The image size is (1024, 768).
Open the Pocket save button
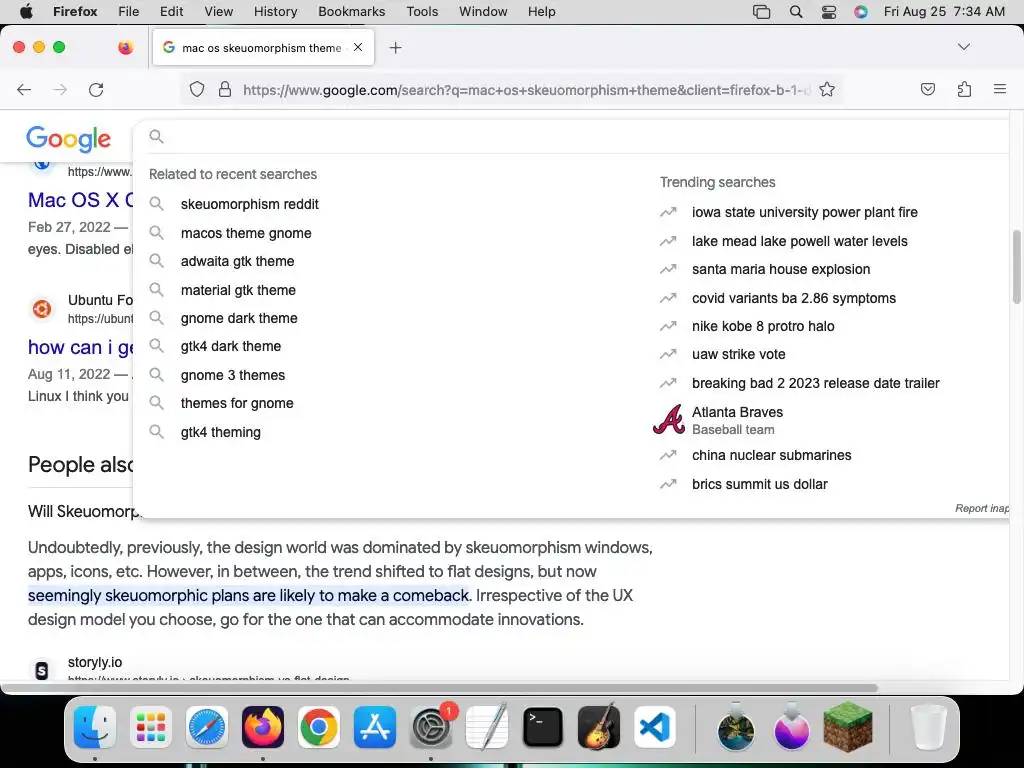927,89
